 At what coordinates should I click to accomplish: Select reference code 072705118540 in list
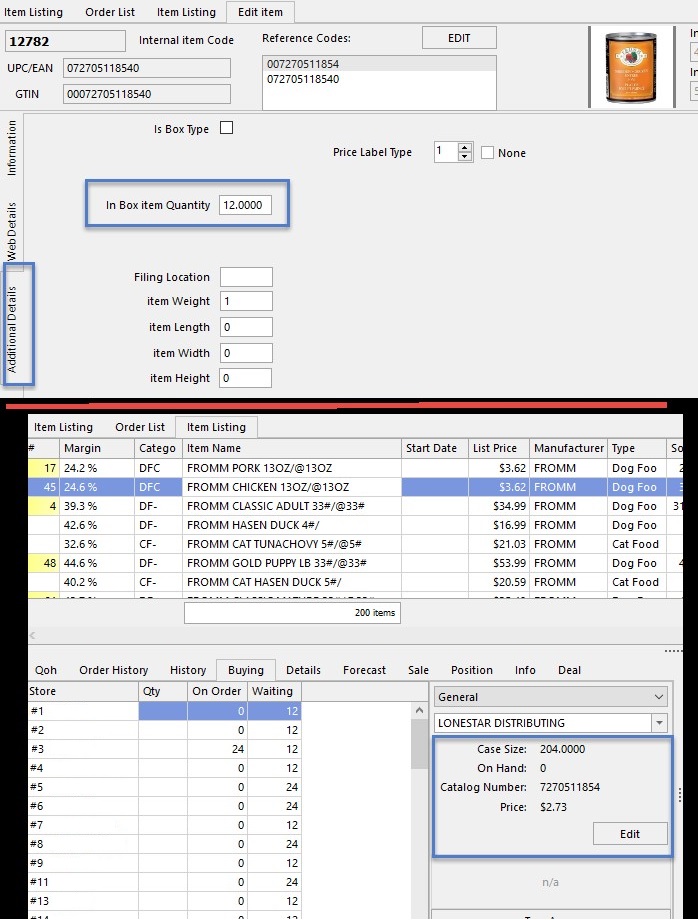[x=379, y=79]
